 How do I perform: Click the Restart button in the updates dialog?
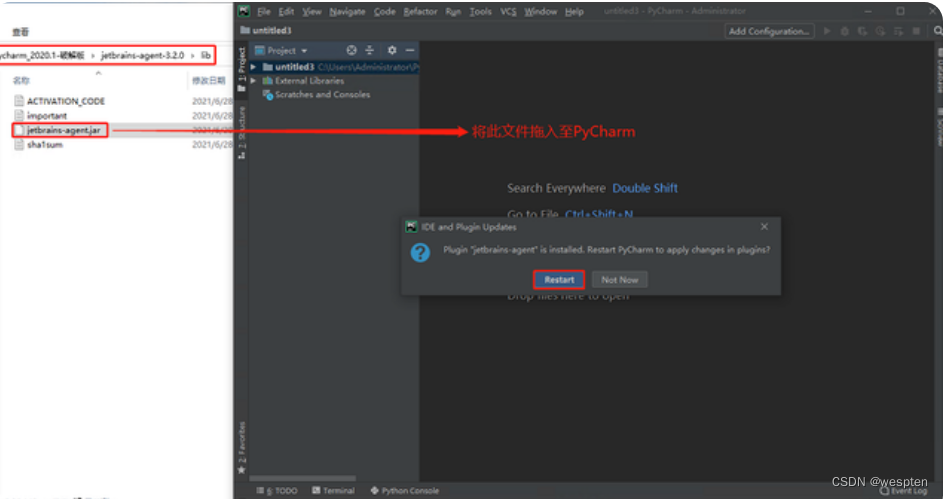[x=559, y=280]
